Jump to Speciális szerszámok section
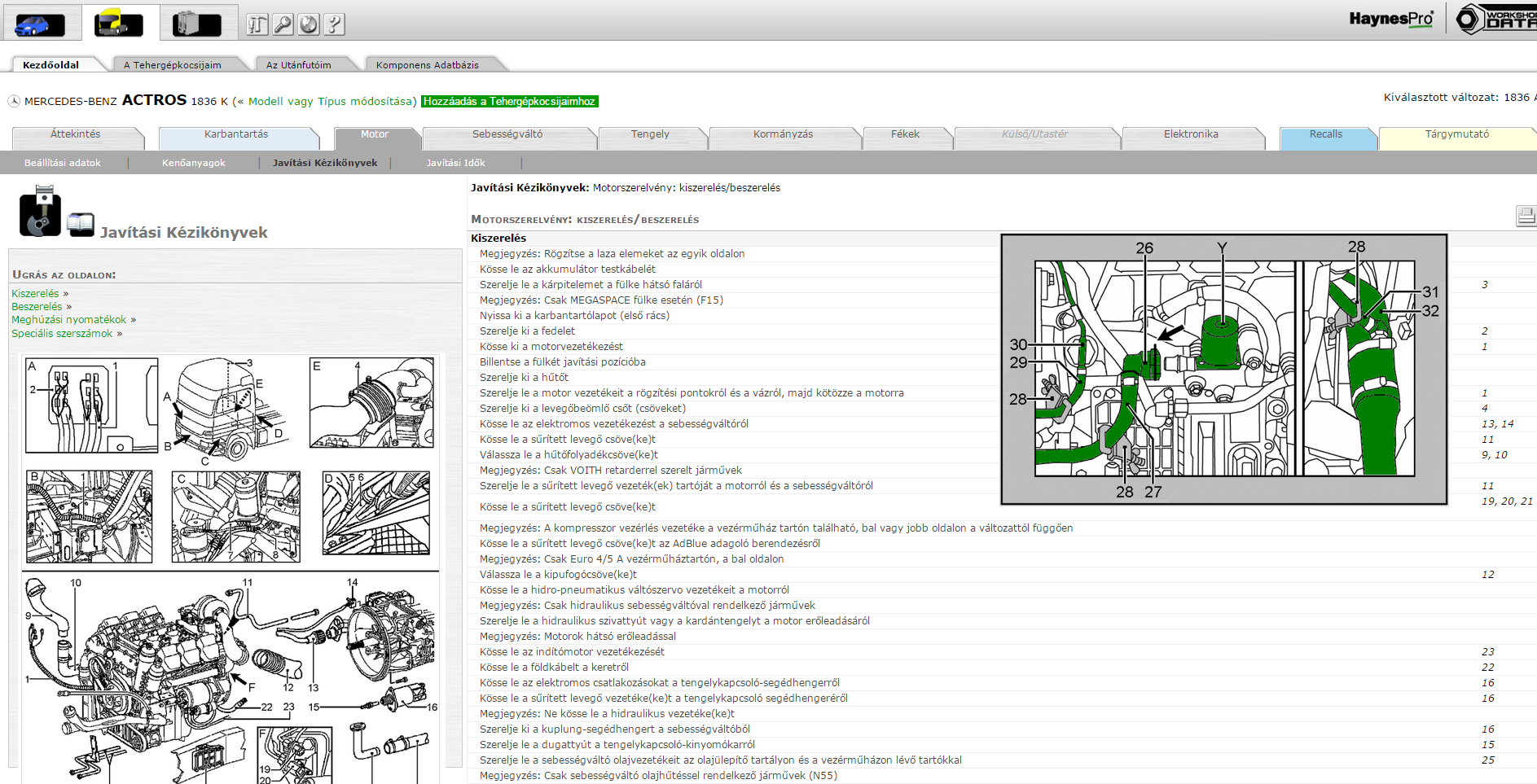The height and width of the screenshot is (784, 1537). (62, 334)
